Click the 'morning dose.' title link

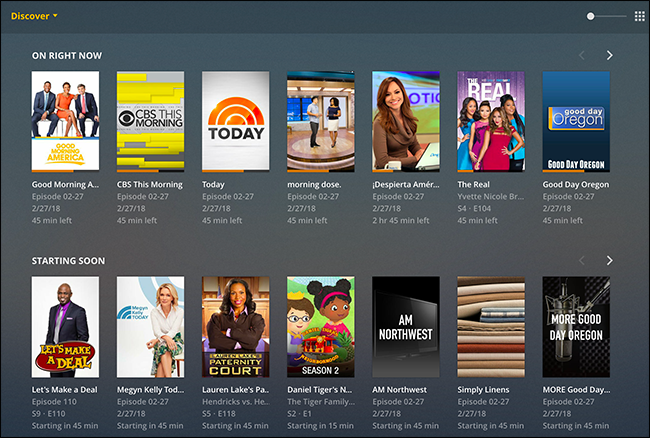pyautogui.click(x=314, y=185)
